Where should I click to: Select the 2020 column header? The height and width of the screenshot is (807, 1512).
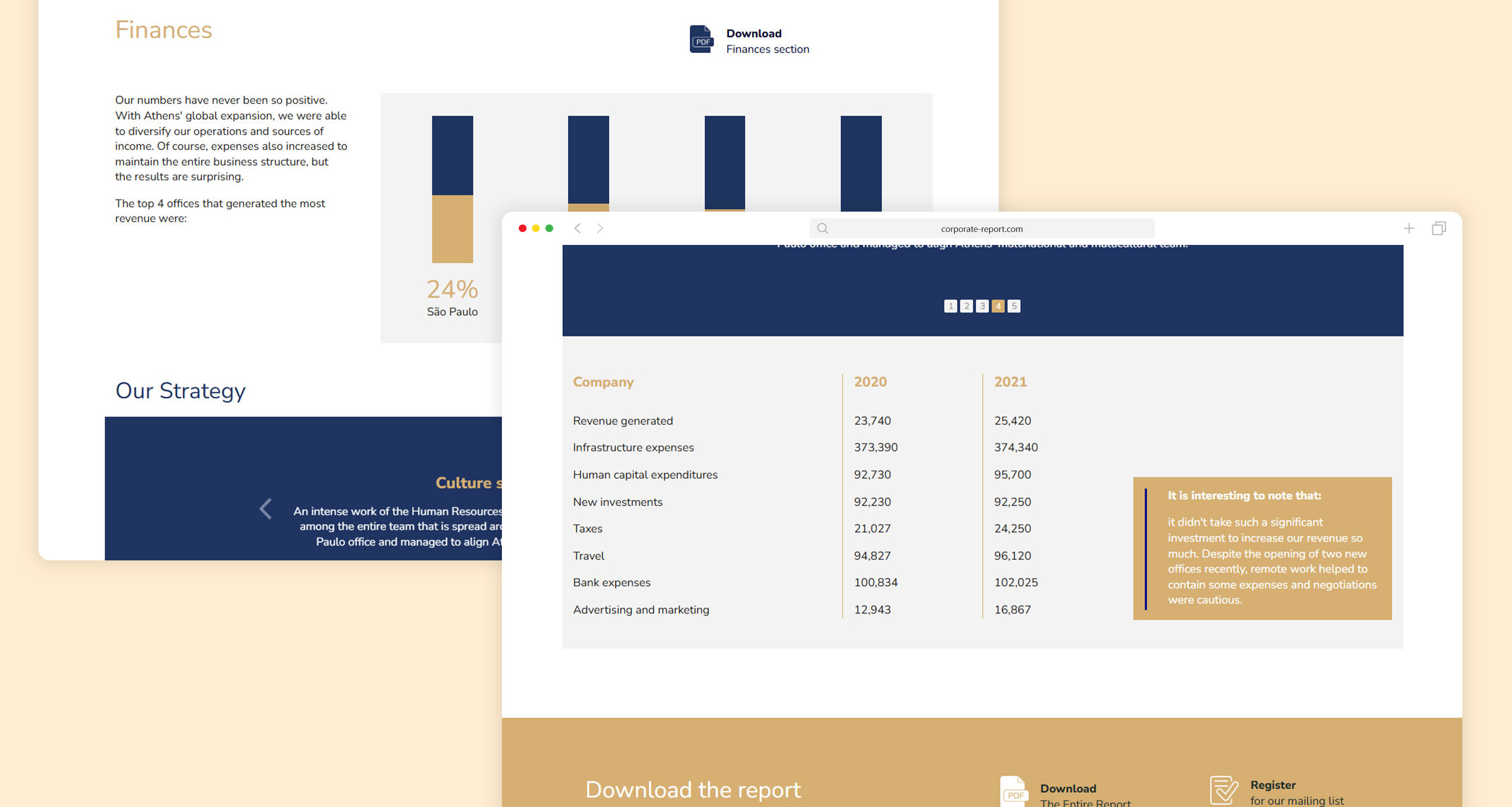pos(870,382)
